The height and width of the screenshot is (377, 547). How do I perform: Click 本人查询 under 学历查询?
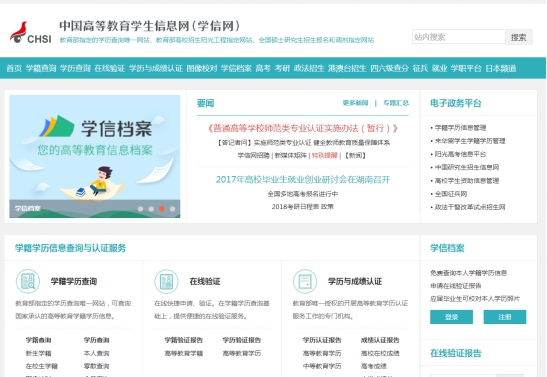point(96,353)
